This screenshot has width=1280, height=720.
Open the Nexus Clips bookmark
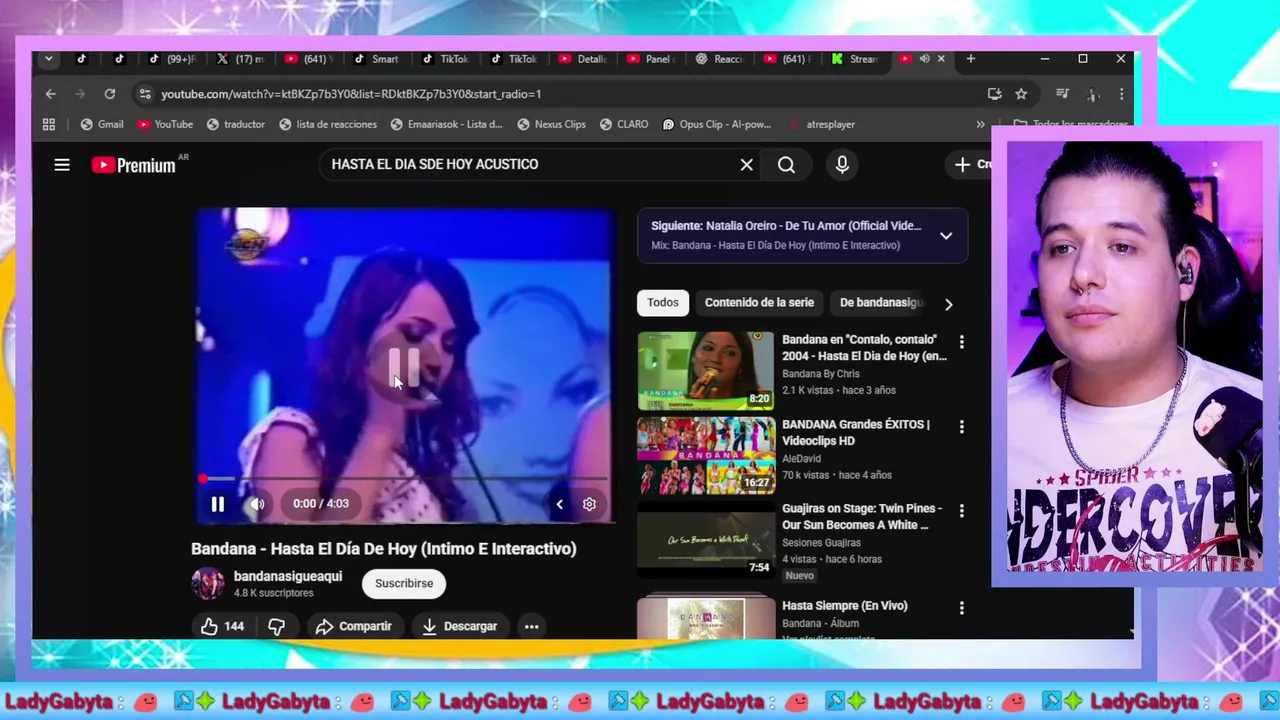(551, 125)
